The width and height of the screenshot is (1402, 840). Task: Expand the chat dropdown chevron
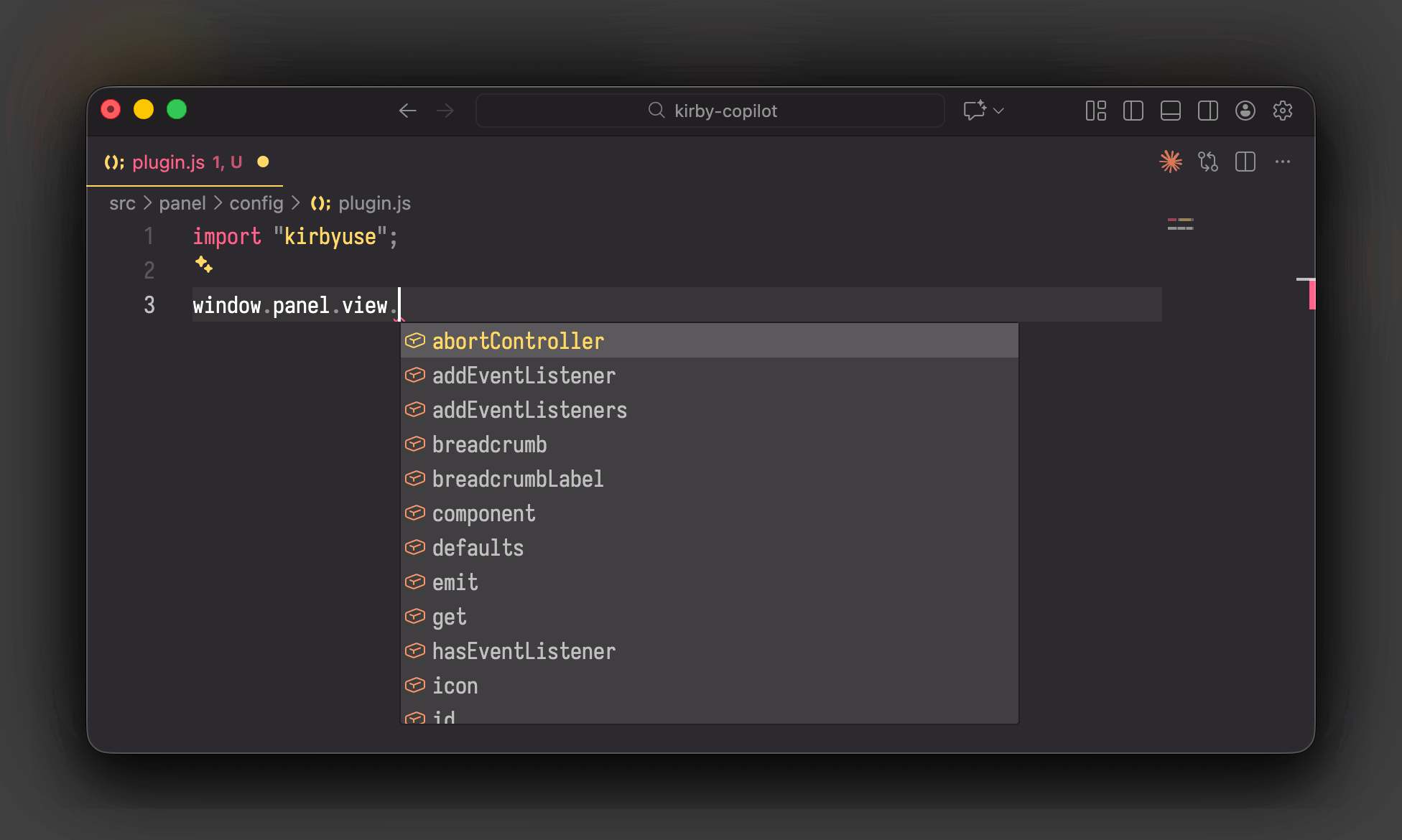pos(998,111)
